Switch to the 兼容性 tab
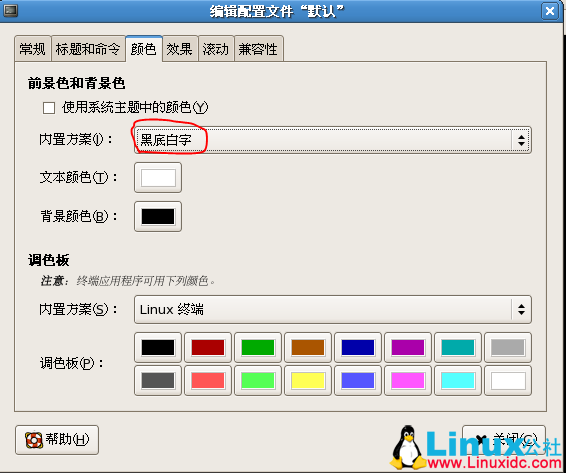 258,49
